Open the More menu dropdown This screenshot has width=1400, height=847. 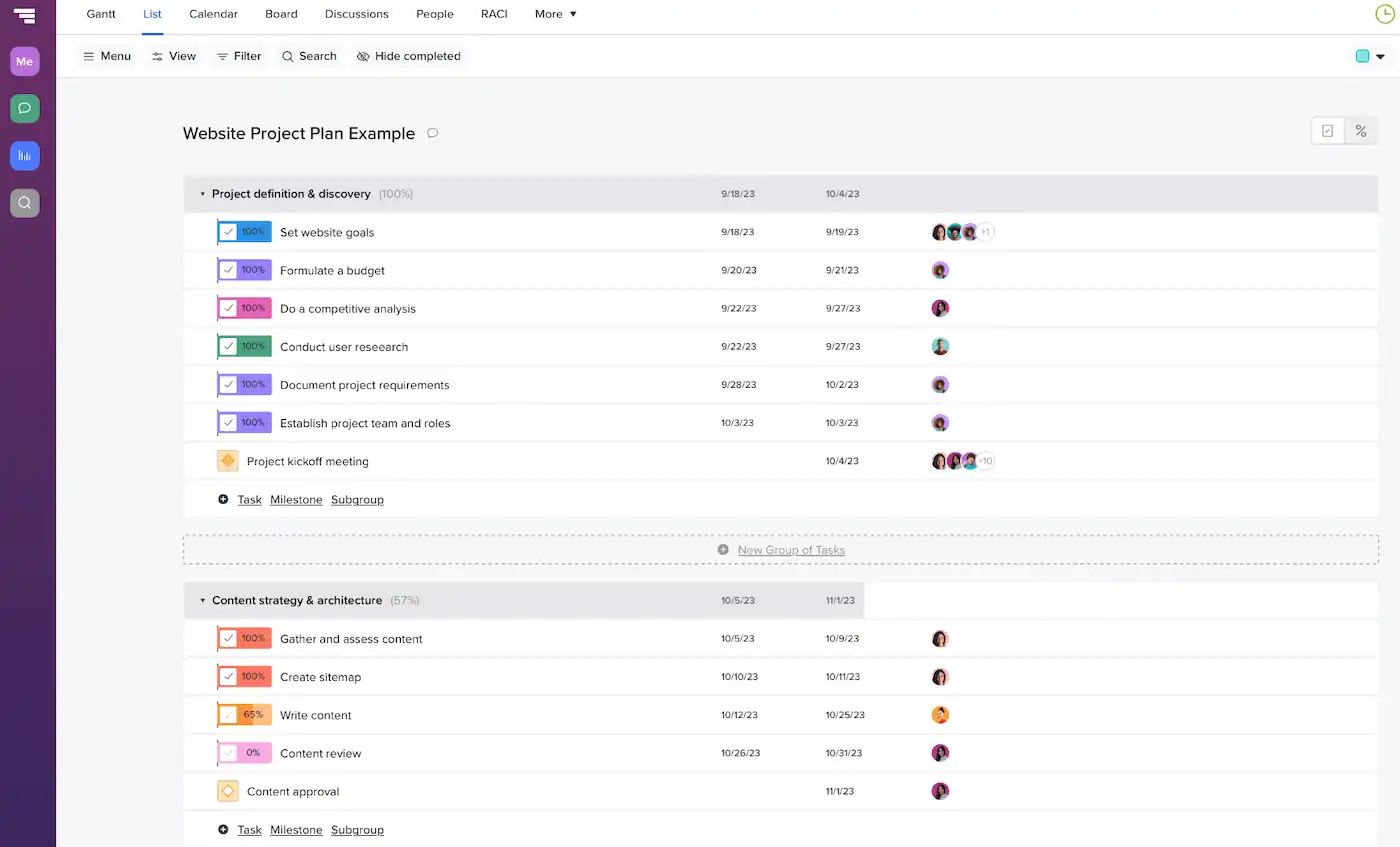(x=555, y=14)
